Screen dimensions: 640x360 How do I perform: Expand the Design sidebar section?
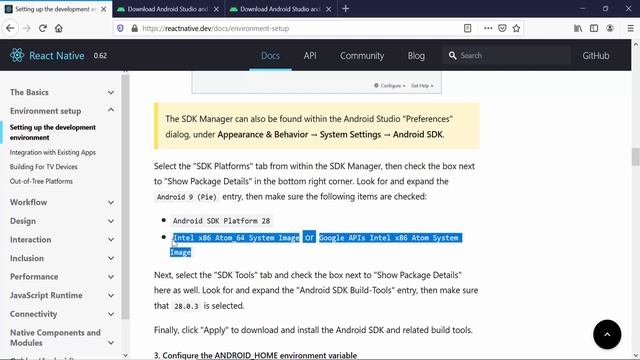click(62, 221)
